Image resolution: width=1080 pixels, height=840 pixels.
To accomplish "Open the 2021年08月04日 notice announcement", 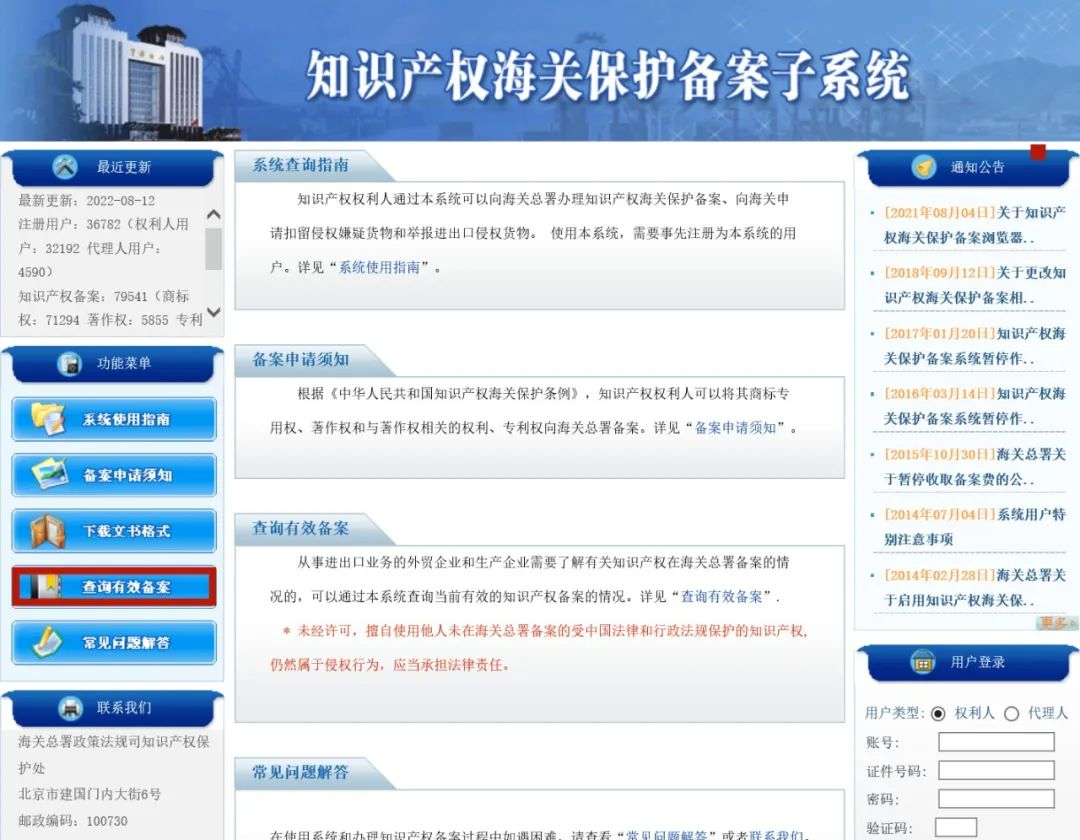I will click(973, 225).
